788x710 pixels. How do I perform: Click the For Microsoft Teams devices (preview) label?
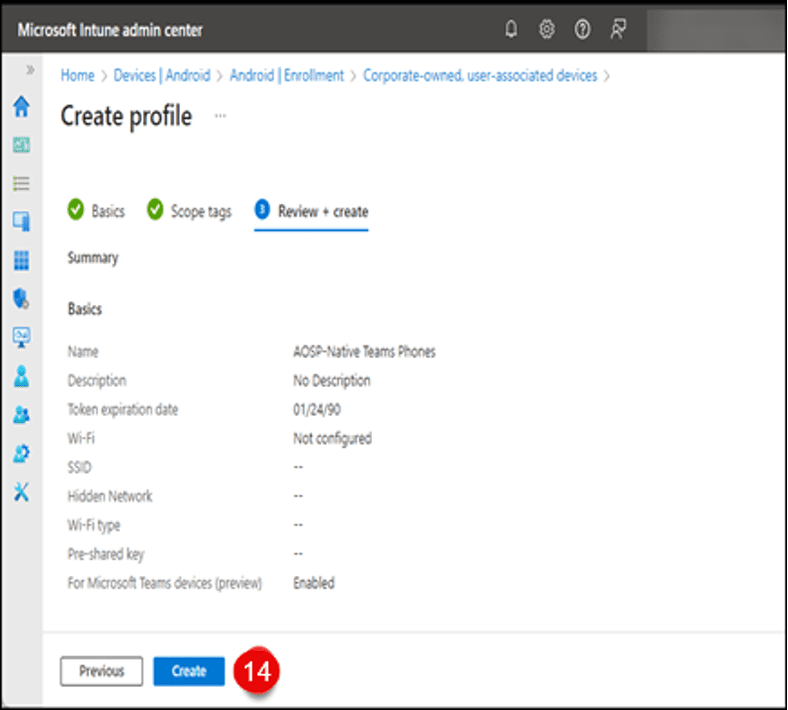165,583
